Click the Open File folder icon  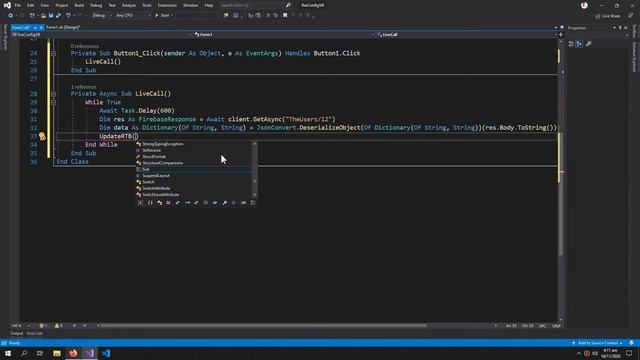43,16
